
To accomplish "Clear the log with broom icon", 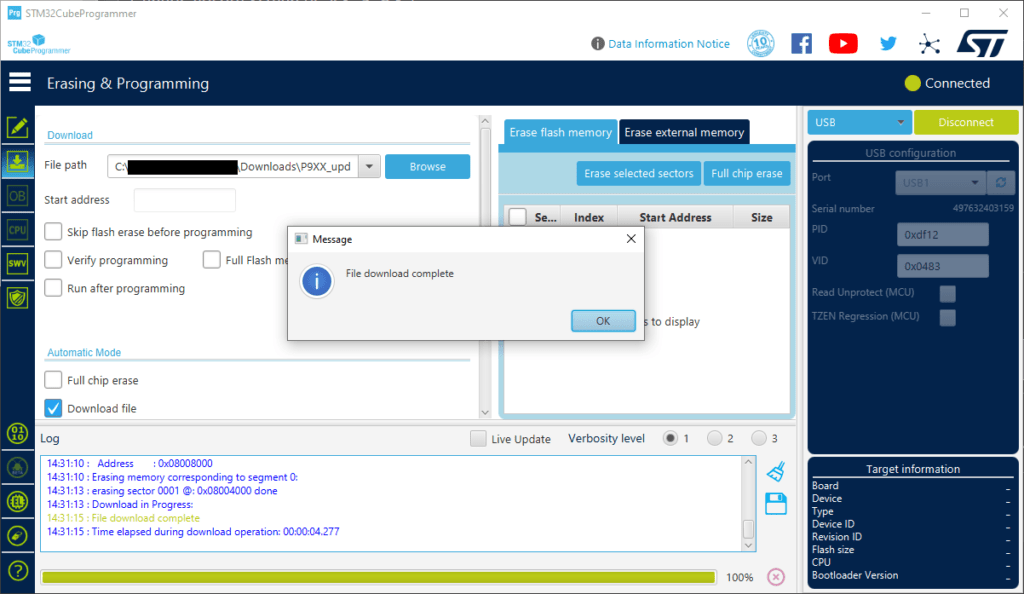I will [x=776, y=471].
